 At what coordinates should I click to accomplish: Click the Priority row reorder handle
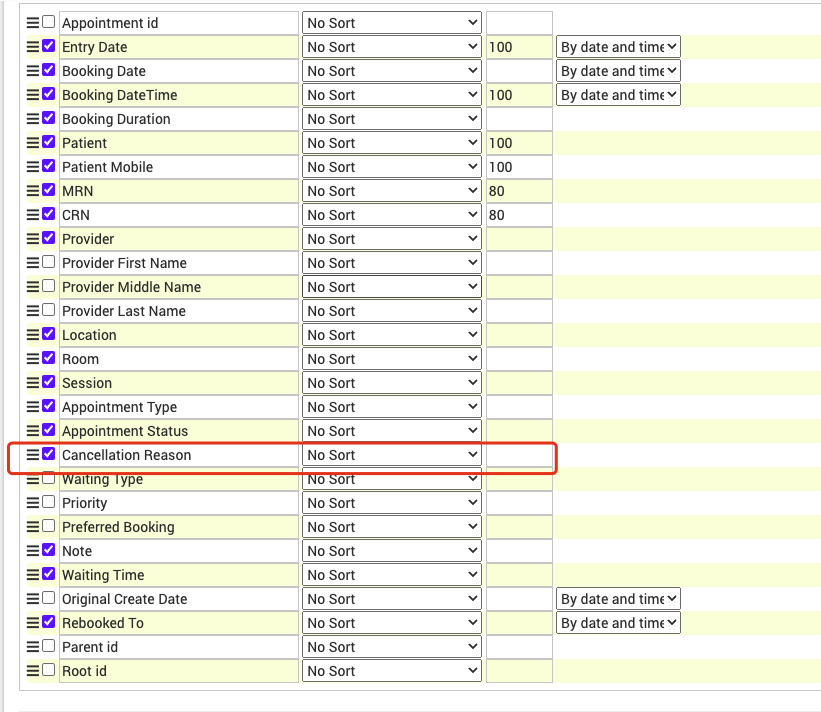tap(33, 503)
